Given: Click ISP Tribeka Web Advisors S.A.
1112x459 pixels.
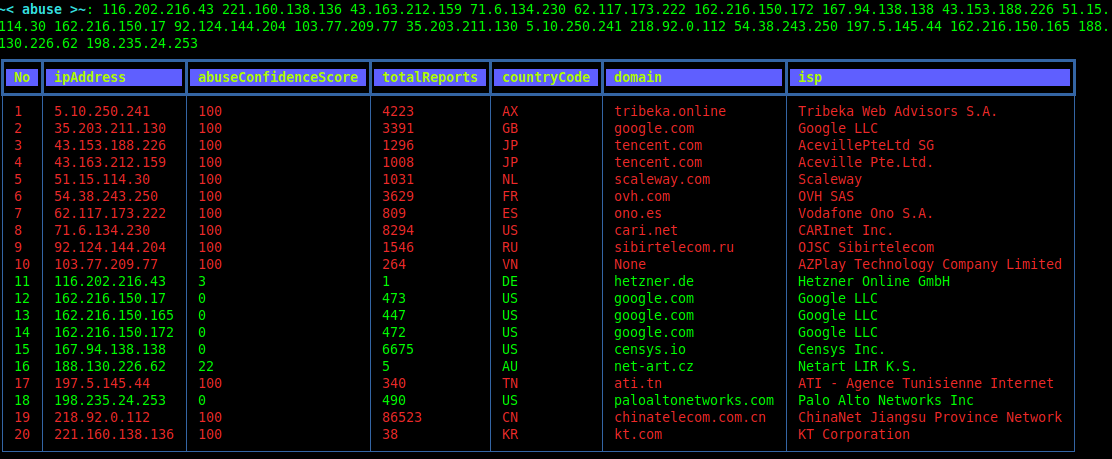Looking at the screenshot, I should (x=898, y=111).
